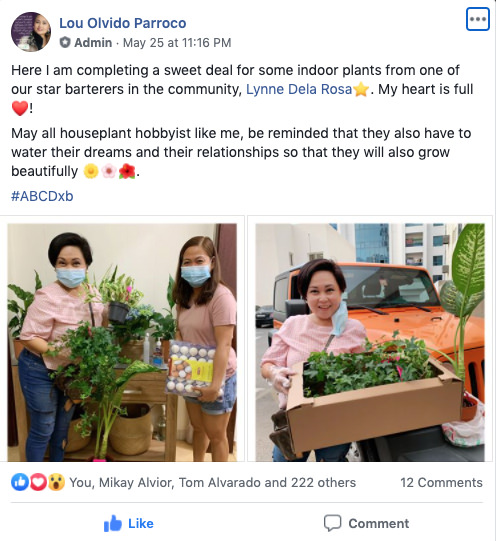Click the Admin badge shield icon
This screenshot has height=541, width=496.
click(x=65, y=42)
